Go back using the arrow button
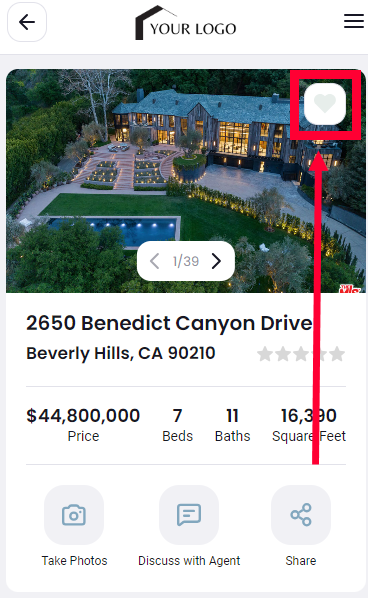This screenshot has width=368, height=598. pos(27,22)
